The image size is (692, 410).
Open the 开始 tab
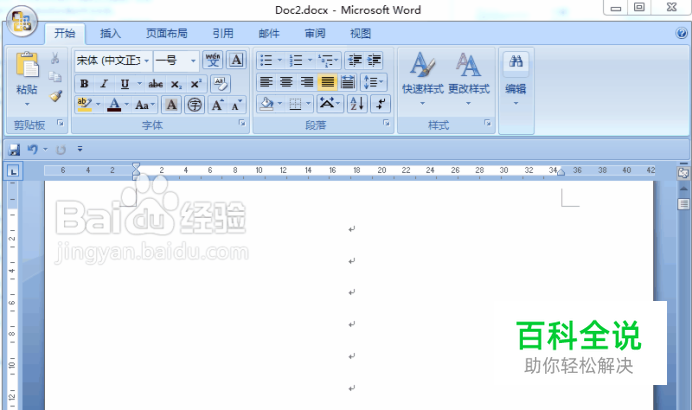[x=65, y=34]
